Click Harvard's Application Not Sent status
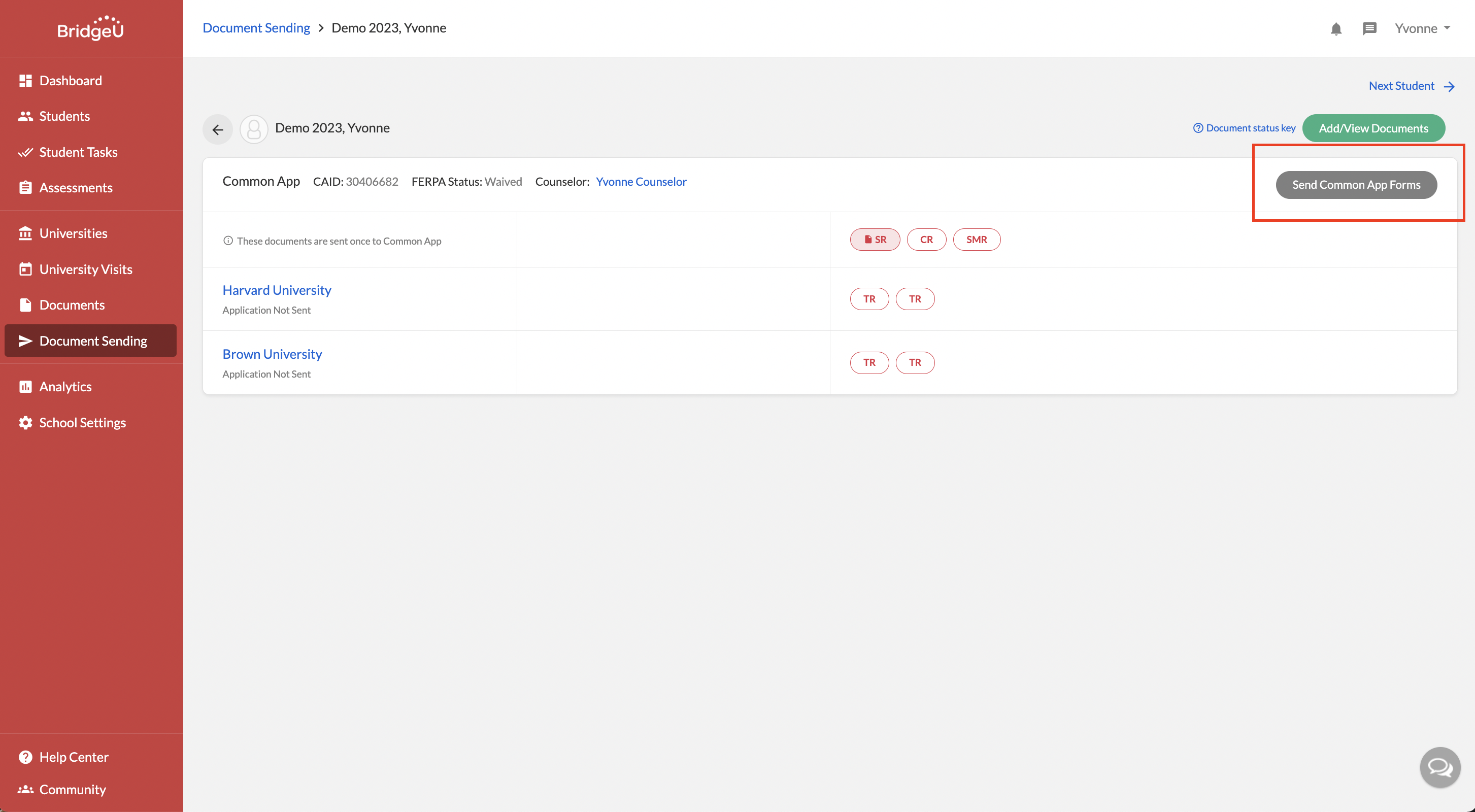This screenshot has height=812, width=1475. 266,311
